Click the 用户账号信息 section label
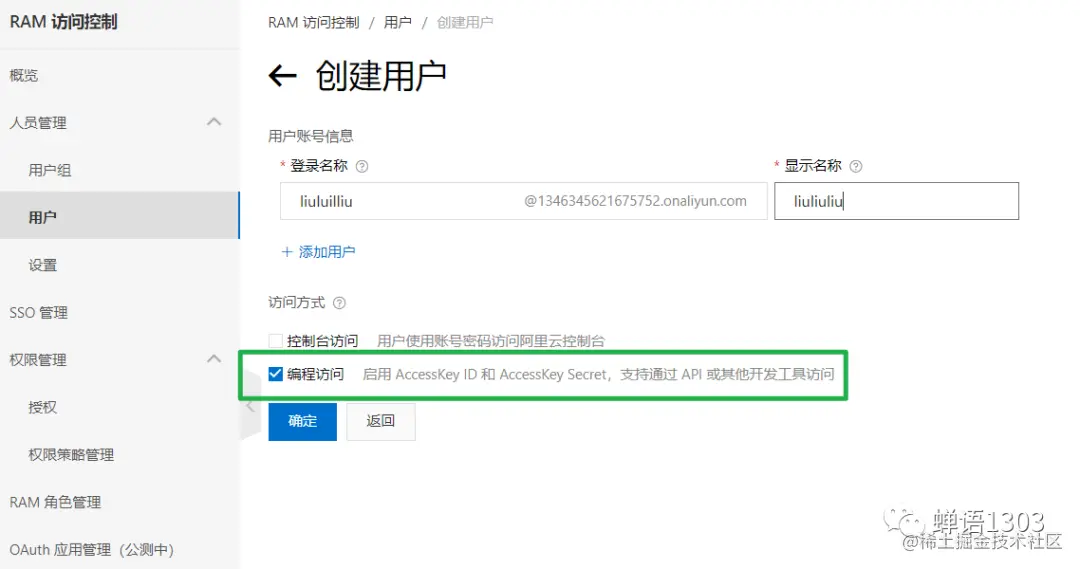This screenshot has width=1080, height=569. [311, 136]
